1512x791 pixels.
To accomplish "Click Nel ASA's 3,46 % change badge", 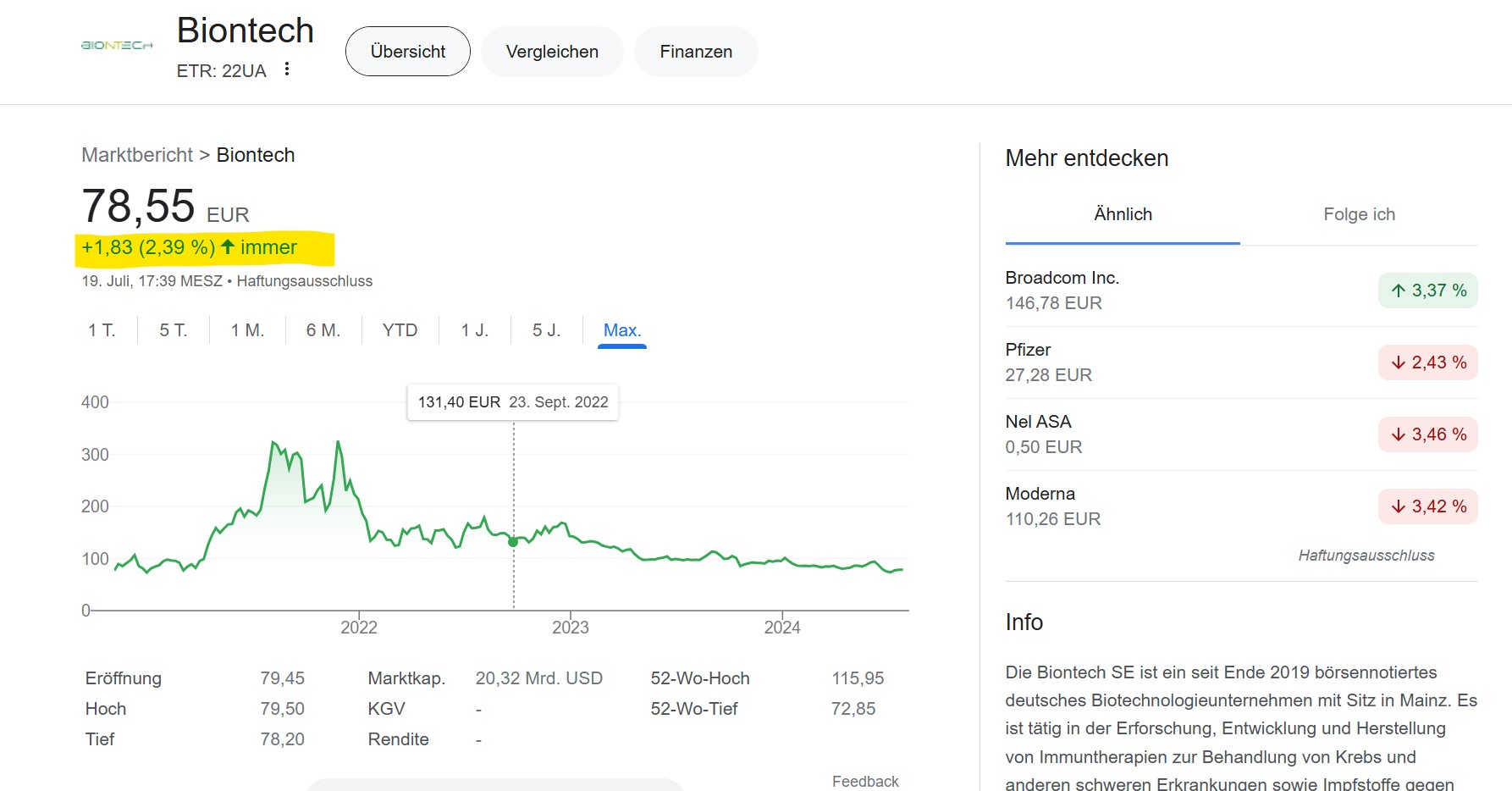I will point(1428,434).
